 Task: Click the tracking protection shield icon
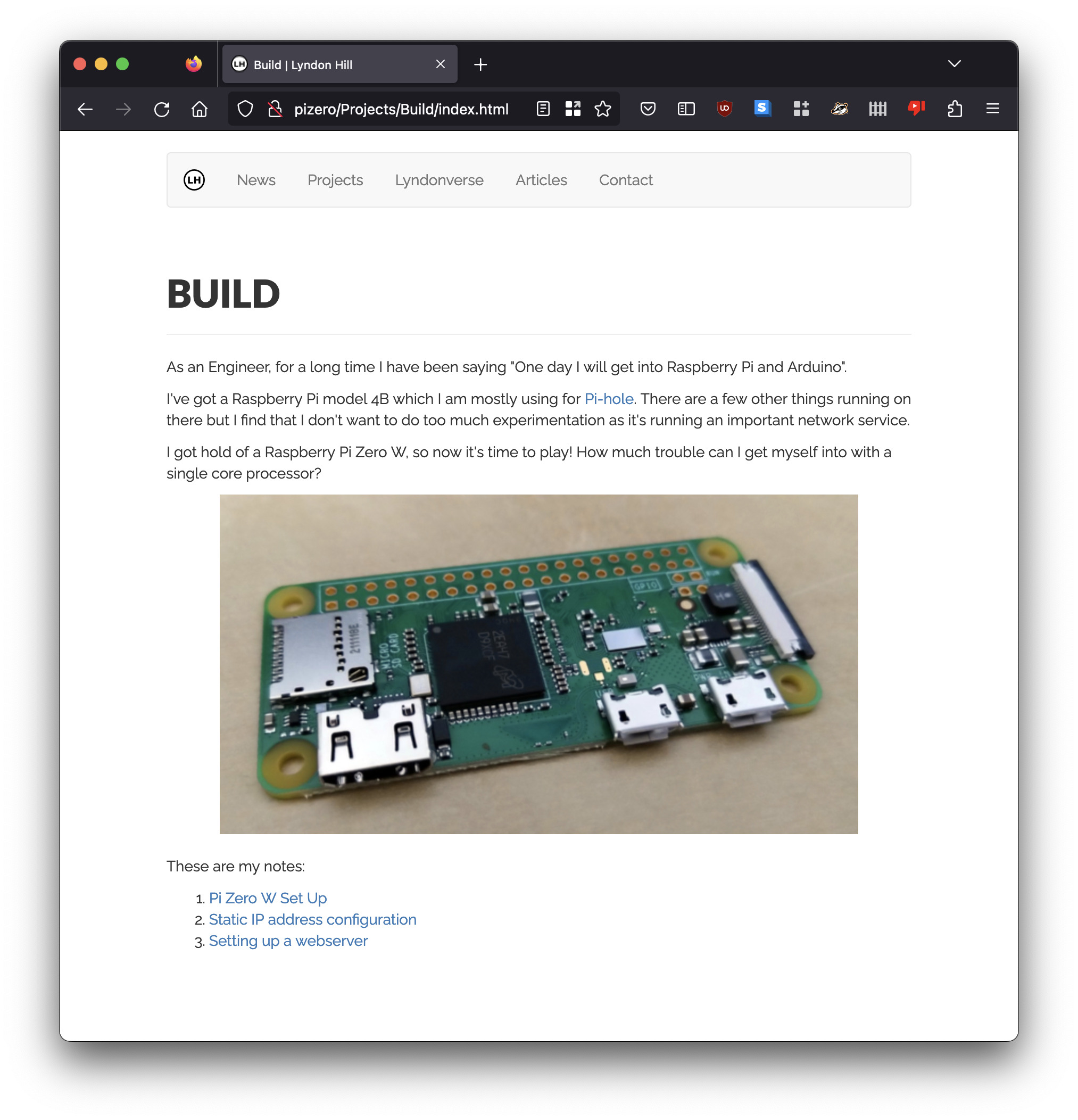point(245,109)
